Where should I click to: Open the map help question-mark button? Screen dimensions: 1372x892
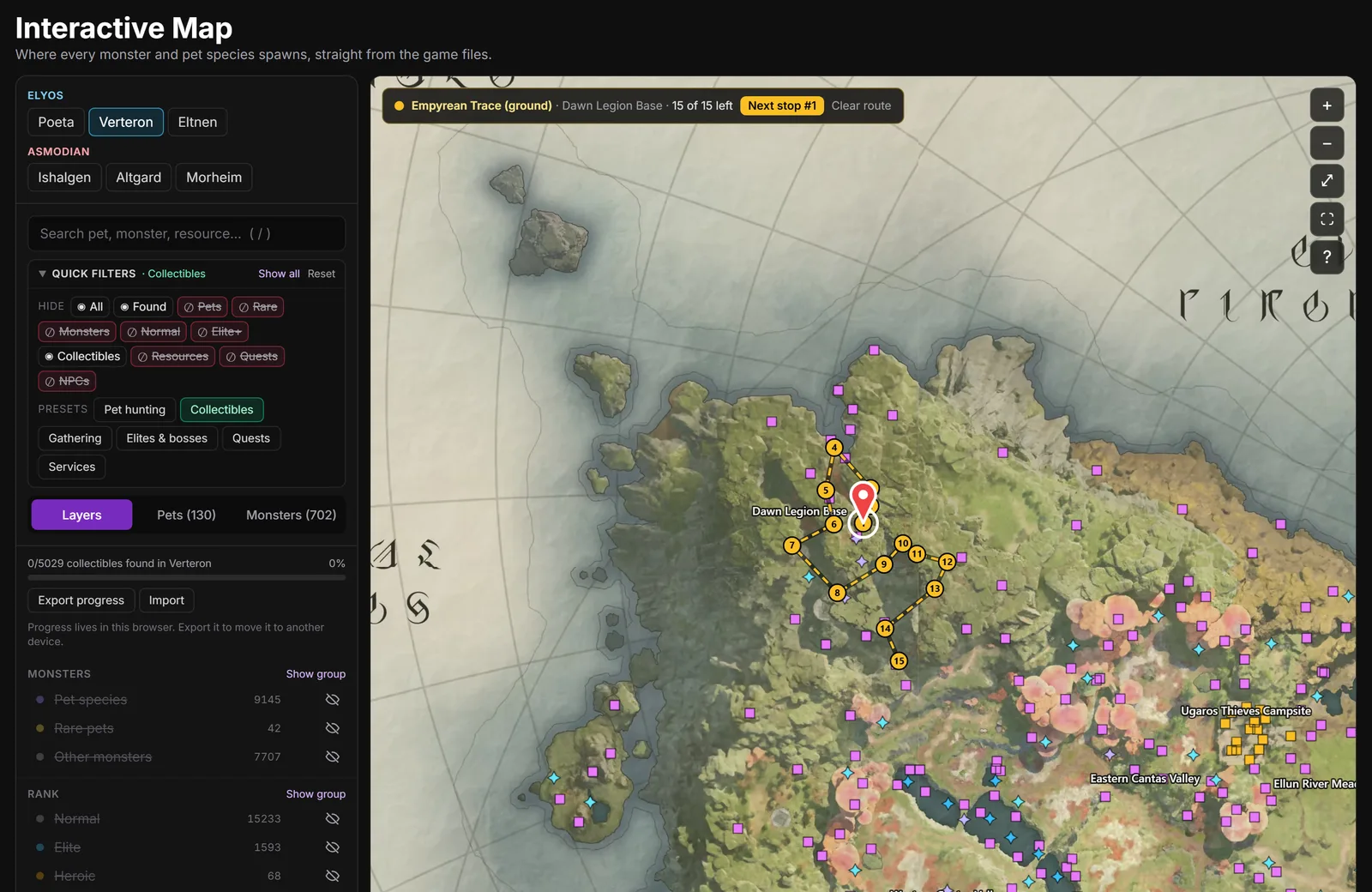pos(1327,256)
